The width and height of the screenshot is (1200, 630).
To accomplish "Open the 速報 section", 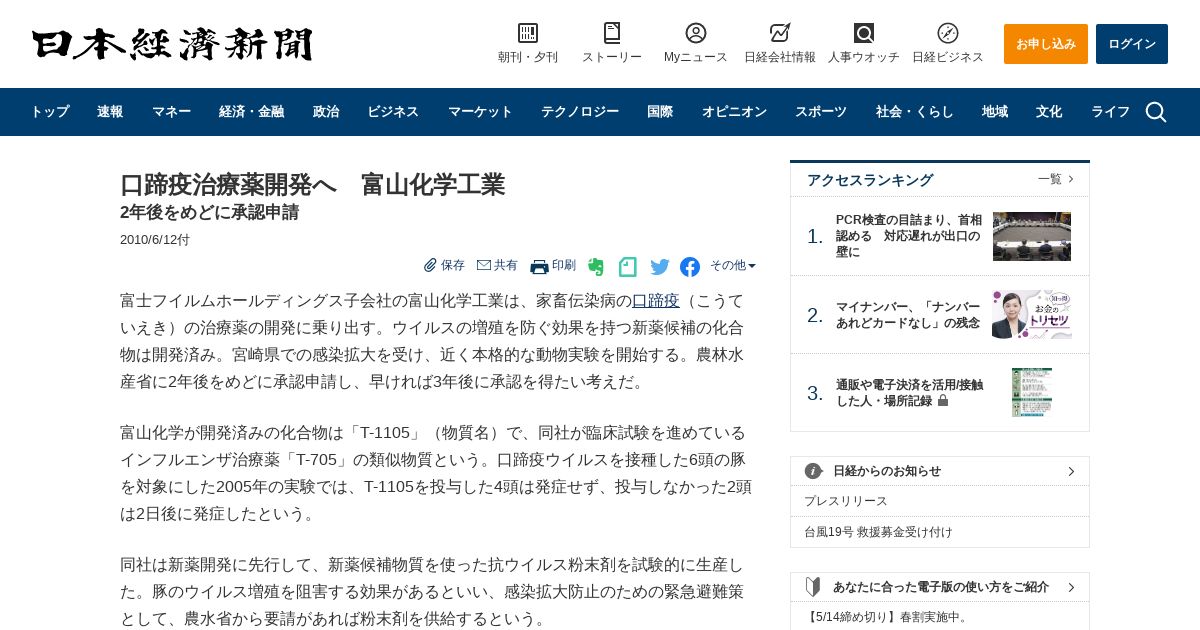I will tap(110, 112).
